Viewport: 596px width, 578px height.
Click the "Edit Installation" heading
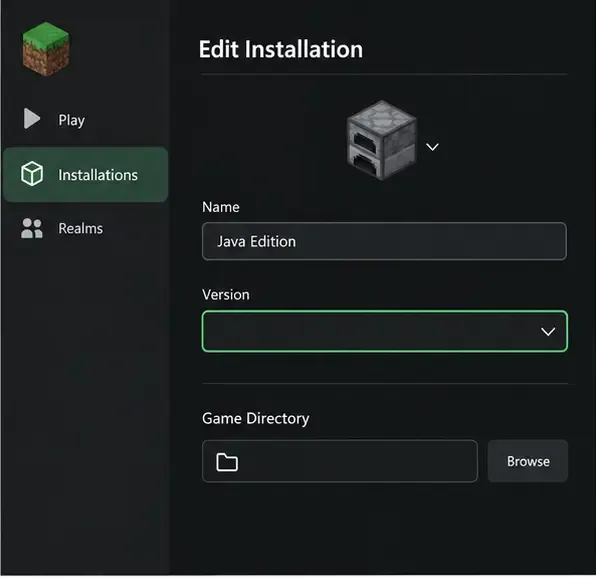click(281, 49)
